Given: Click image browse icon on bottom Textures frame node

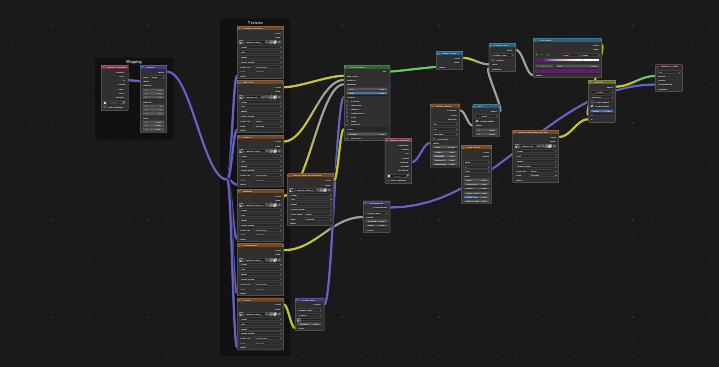Looking at the screenshot, I should (241, 314).
